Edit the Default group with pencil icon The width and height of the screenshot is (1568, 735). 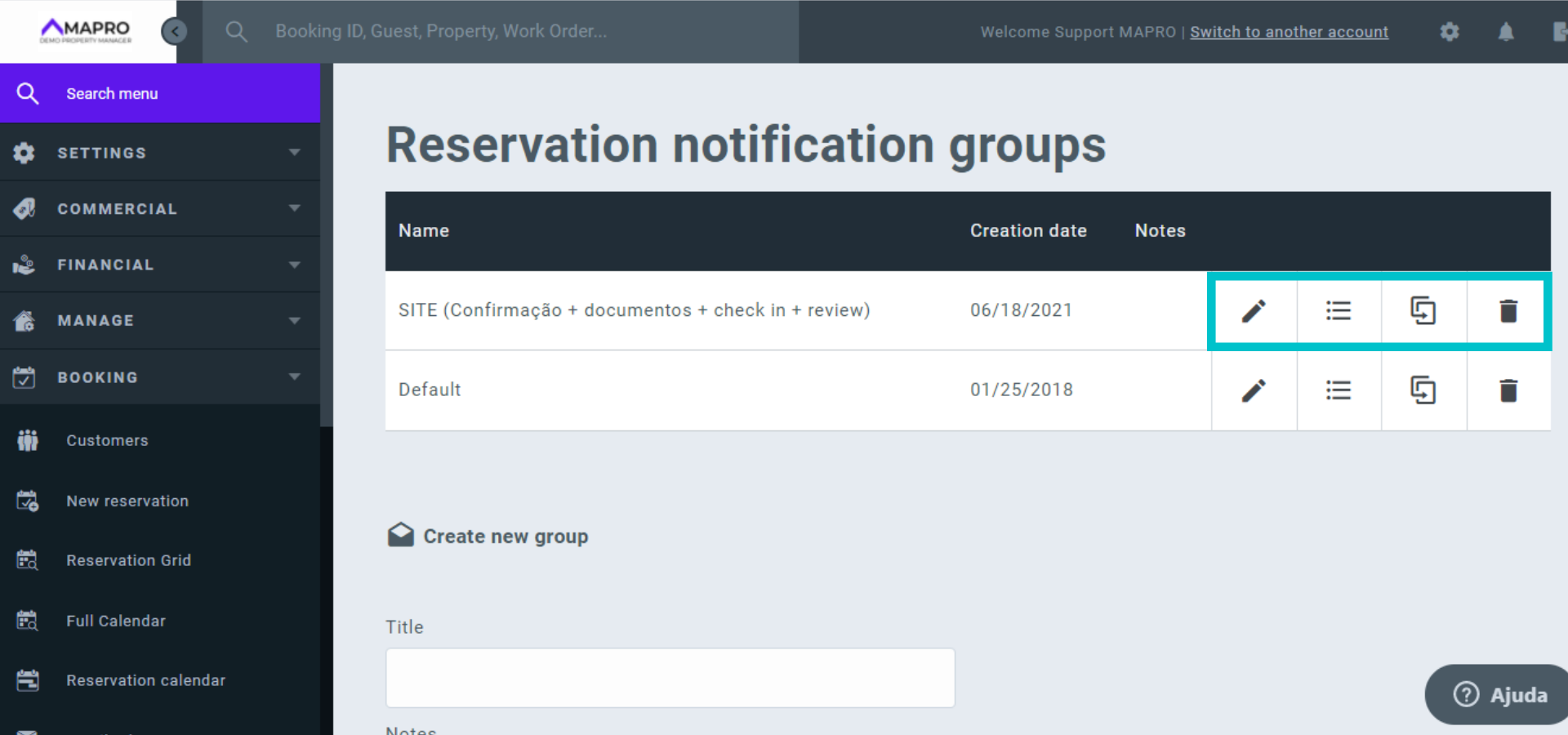tap(1254, 390)
